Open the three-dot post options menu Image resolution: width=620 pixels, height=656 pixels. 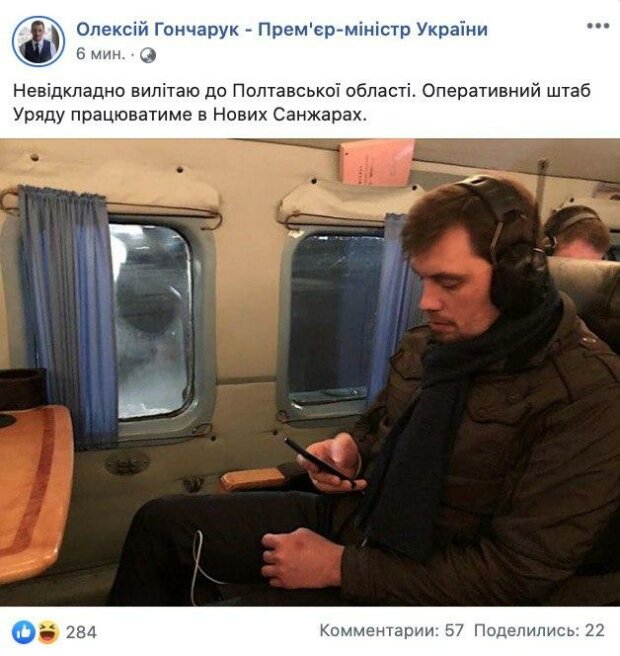pos(598,26)
